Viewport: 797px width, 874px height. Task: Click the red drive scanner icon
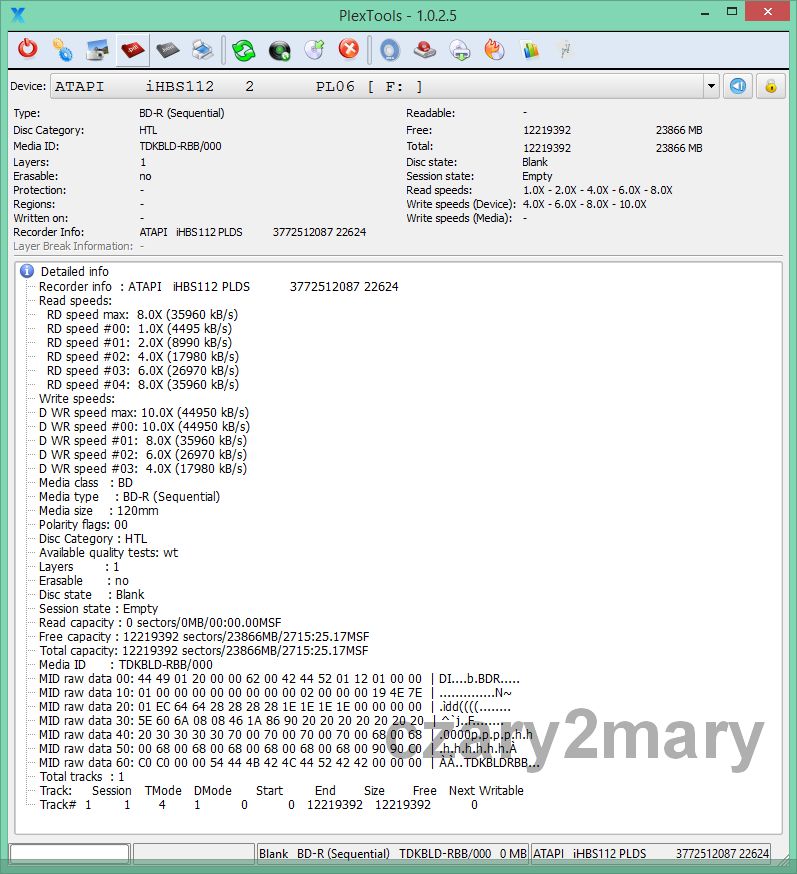point(425,50)
